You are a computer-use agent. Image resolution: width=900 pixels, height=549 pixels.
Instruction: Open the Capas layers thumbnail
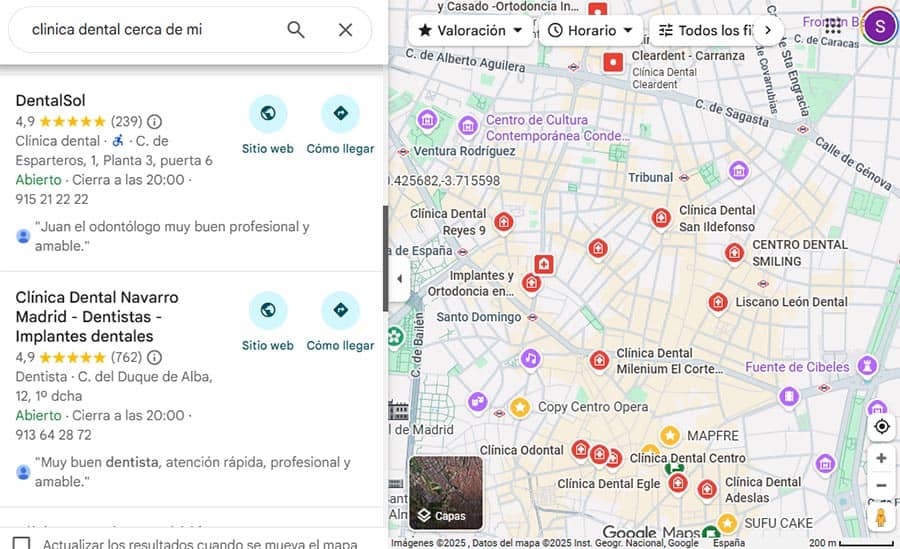(446, 493)
